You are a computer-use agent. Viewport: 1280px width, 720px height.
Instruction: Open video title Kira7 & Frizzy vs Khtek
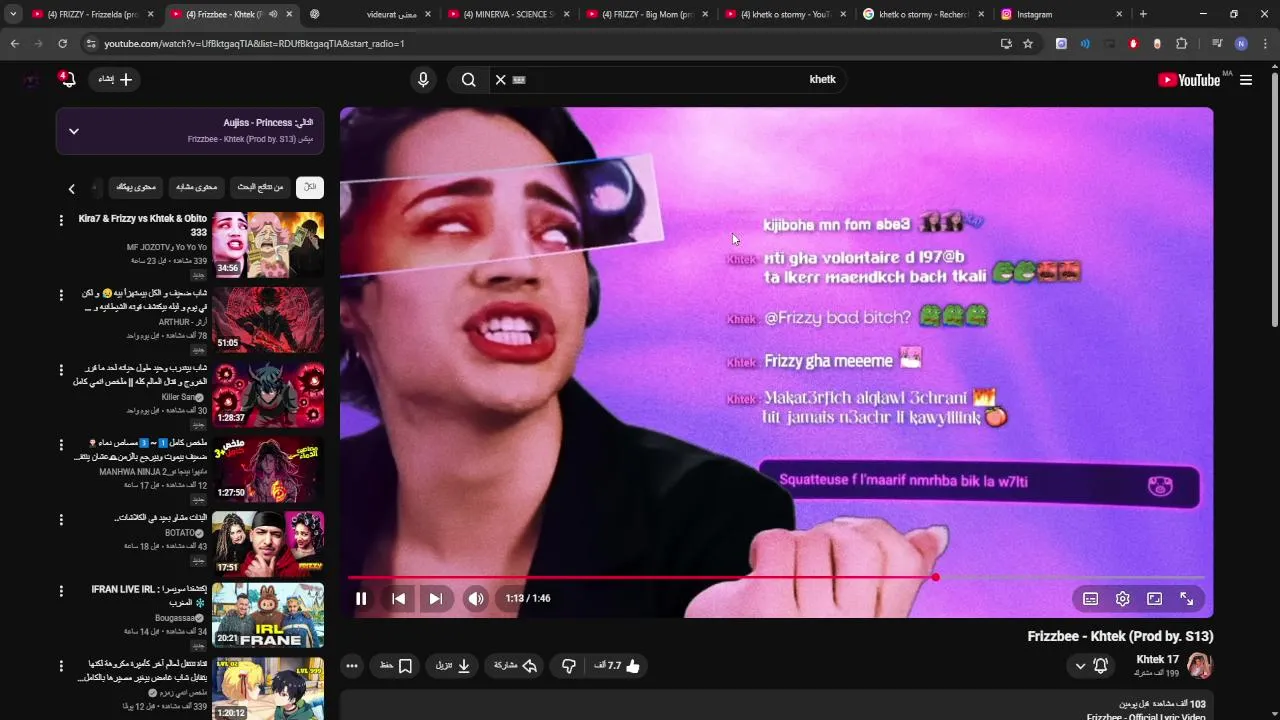pyautogui.click(x=143, y=225)
